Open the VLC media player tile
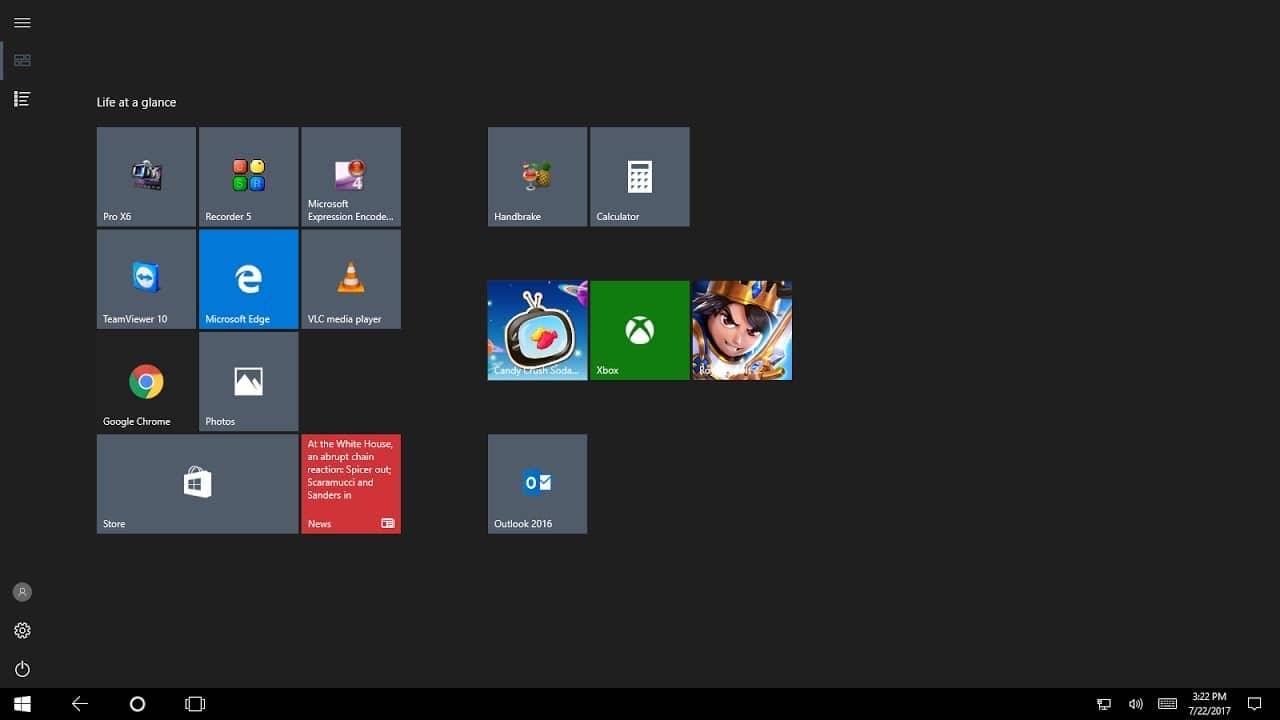Screen dimensions: 1280x720 click(x=351, y=279)
